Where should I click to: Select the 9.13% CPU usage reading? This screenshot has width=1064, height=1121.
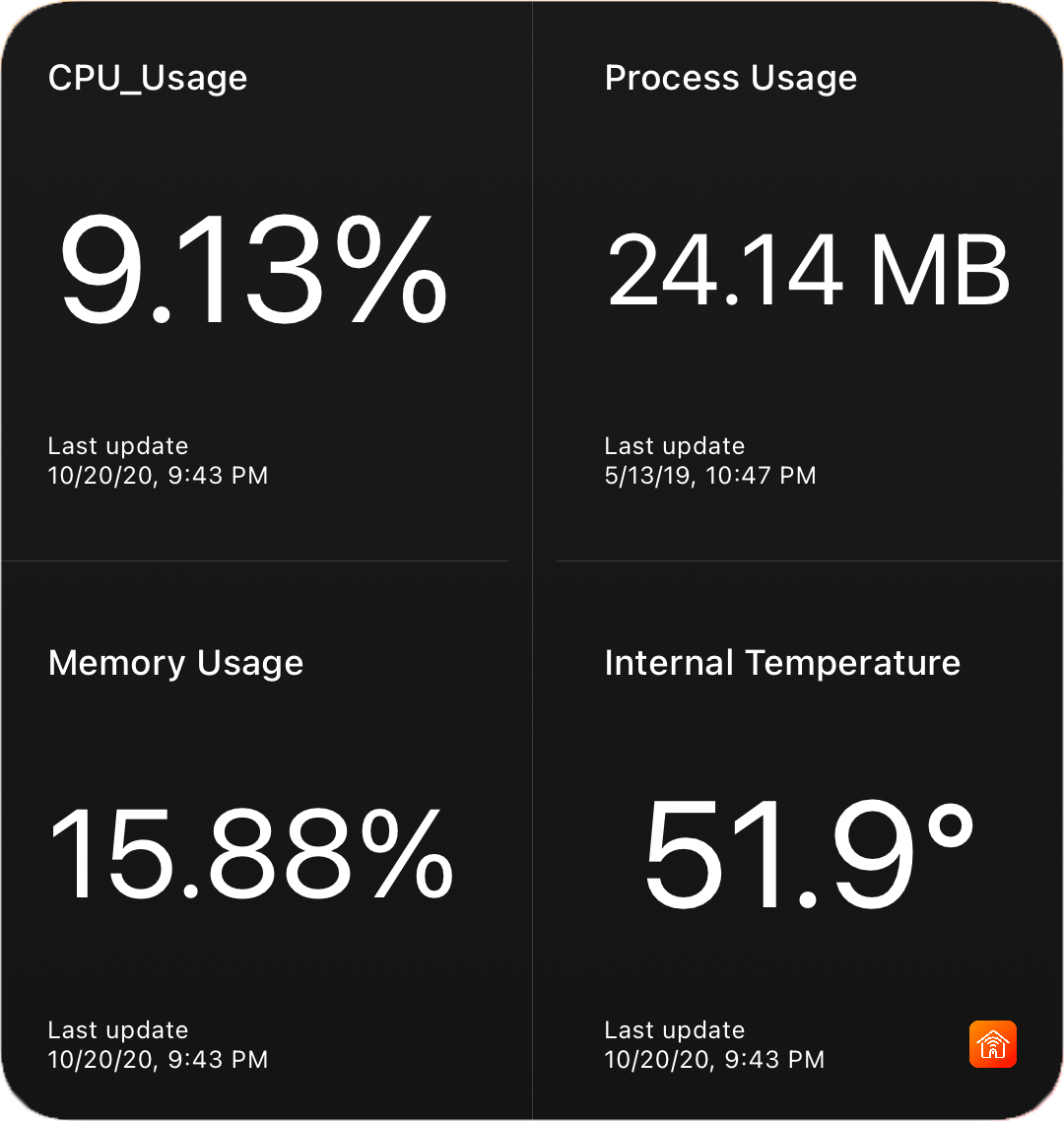pyautogui.click(x=251, y=272)
